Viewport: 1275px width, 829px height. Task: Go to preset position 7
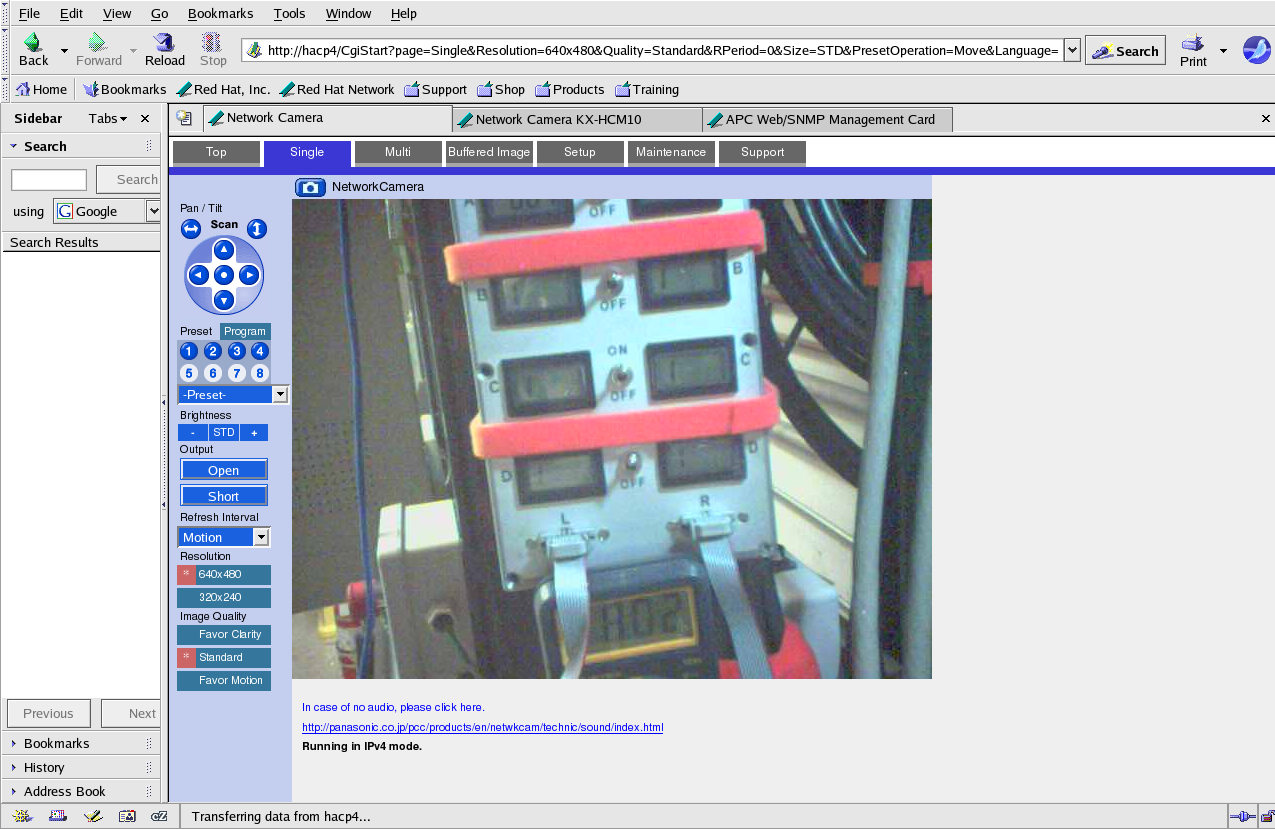tap(237, 373)
